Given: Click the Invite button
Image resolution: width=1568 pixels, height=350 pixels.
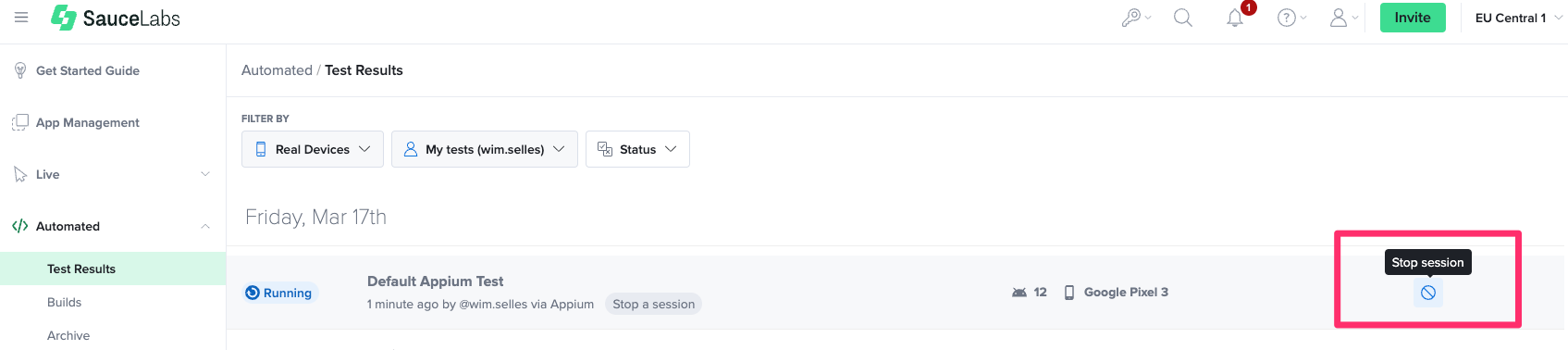Looking at the screenshot, I should click(1413, 18).
